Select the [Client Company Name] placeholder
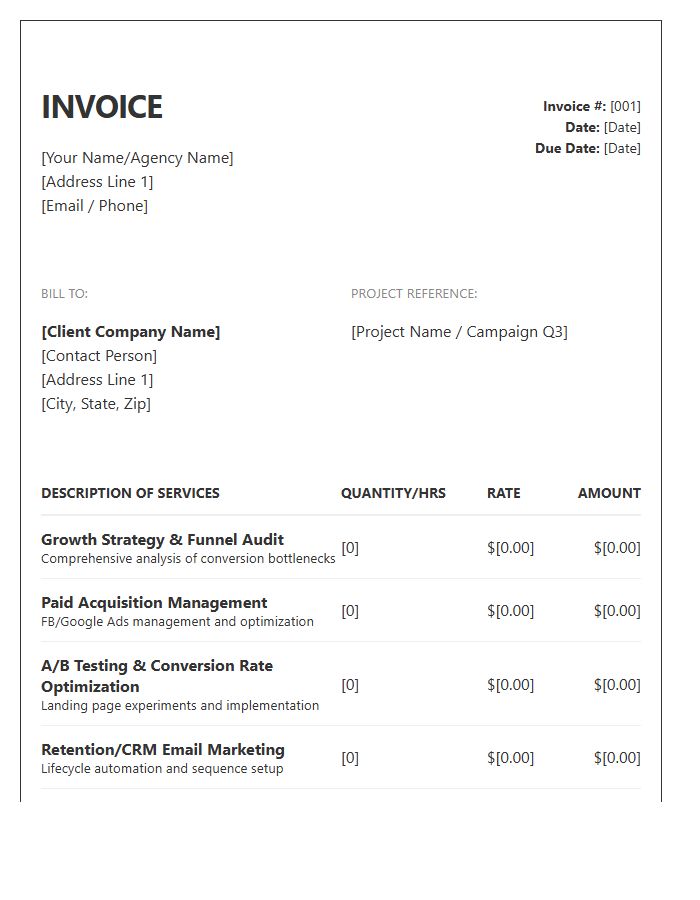 [131, 332]
